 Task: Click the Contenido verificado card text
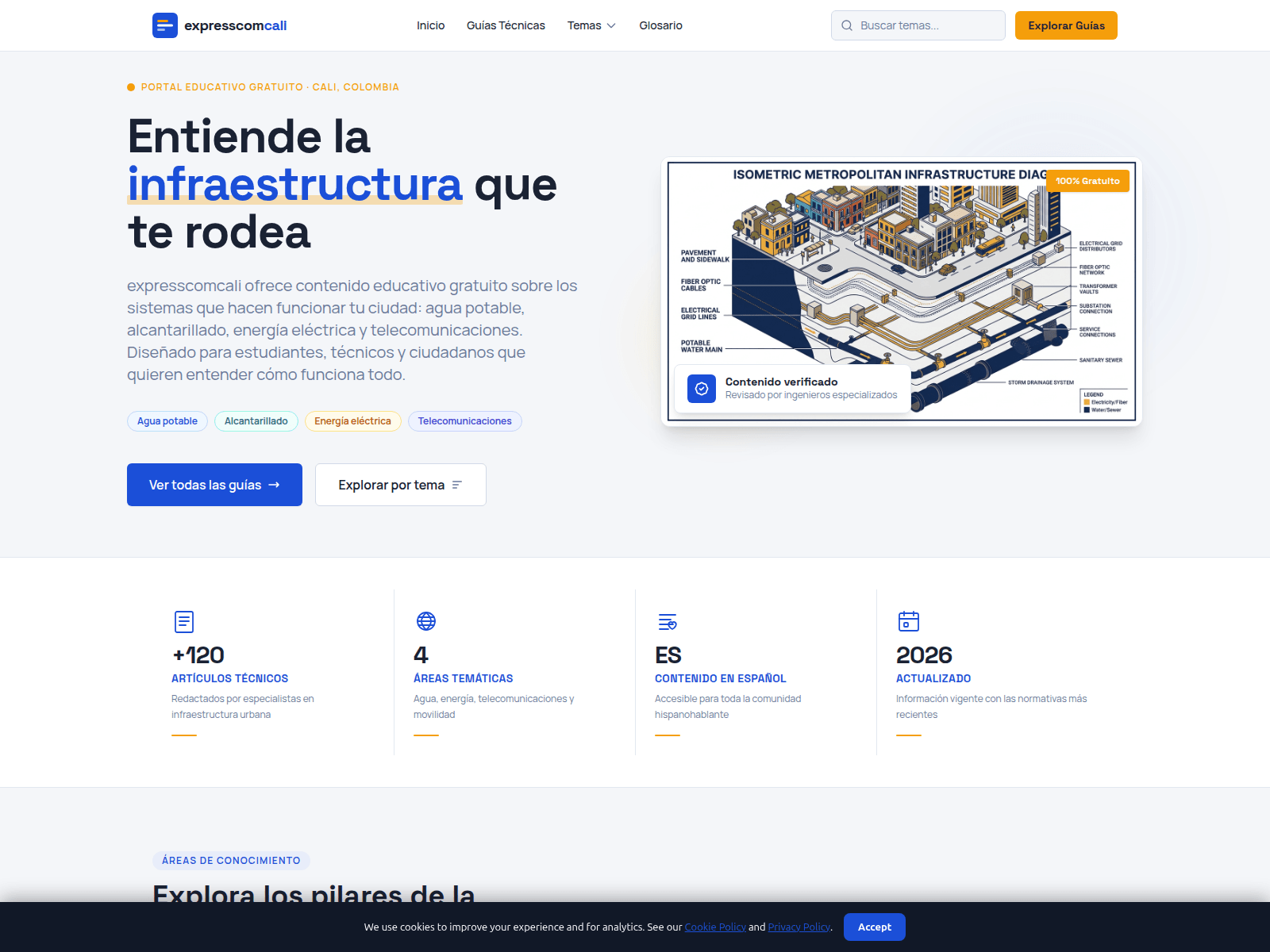tap(782, 382)
